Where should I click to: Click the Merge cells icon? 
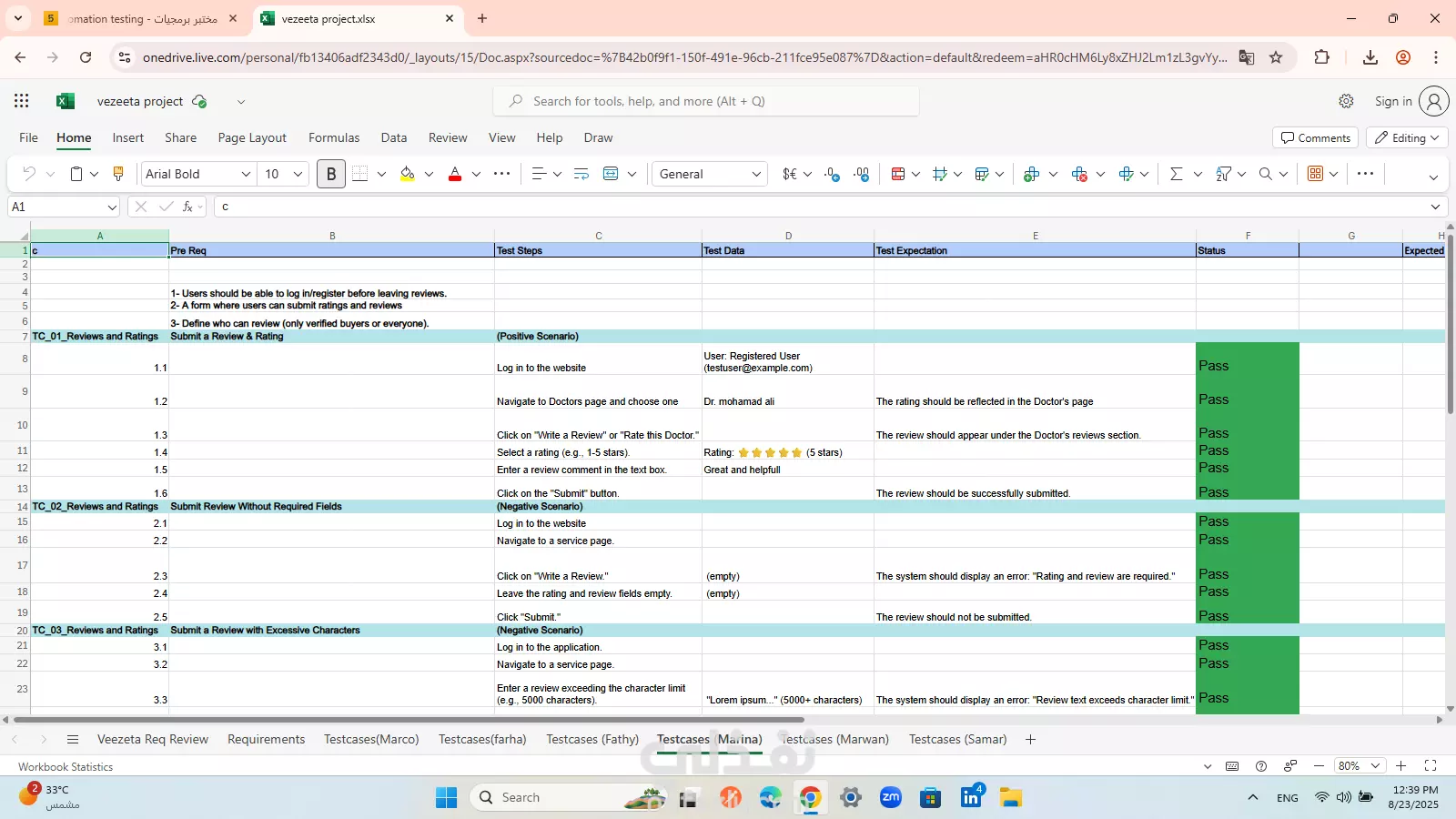coord(611,174)
